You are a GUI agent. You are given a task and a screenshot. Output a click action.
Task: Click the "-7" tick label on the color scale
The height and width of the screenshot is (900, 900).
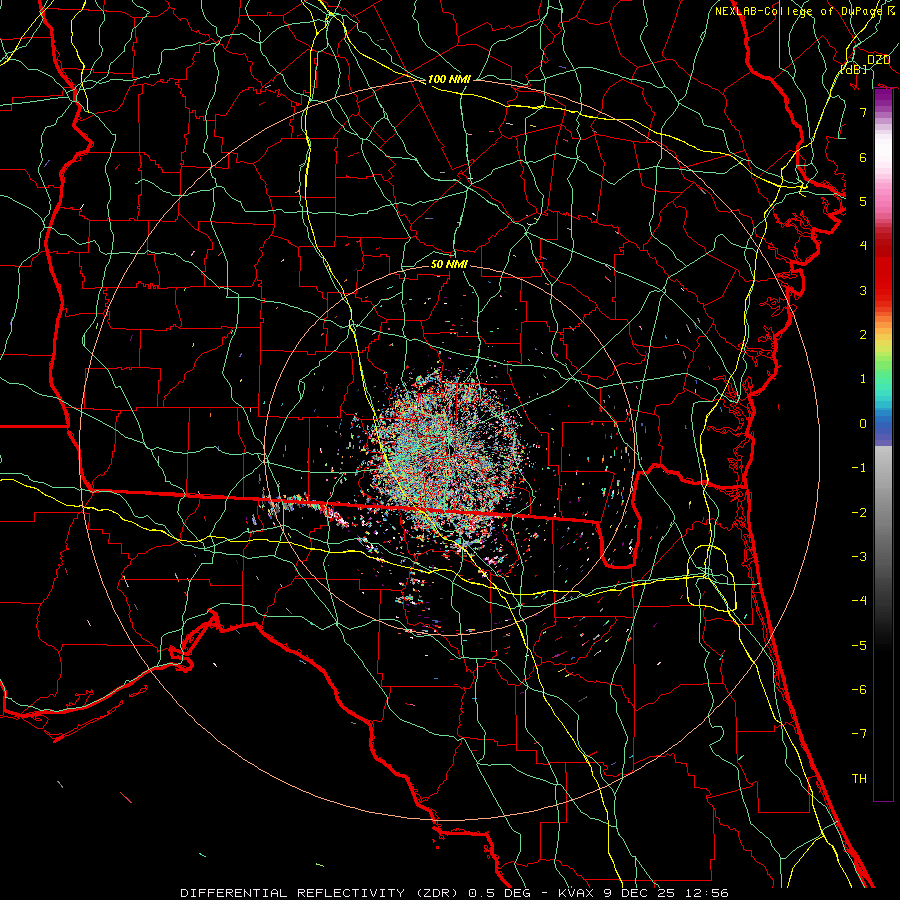[859, 734]
